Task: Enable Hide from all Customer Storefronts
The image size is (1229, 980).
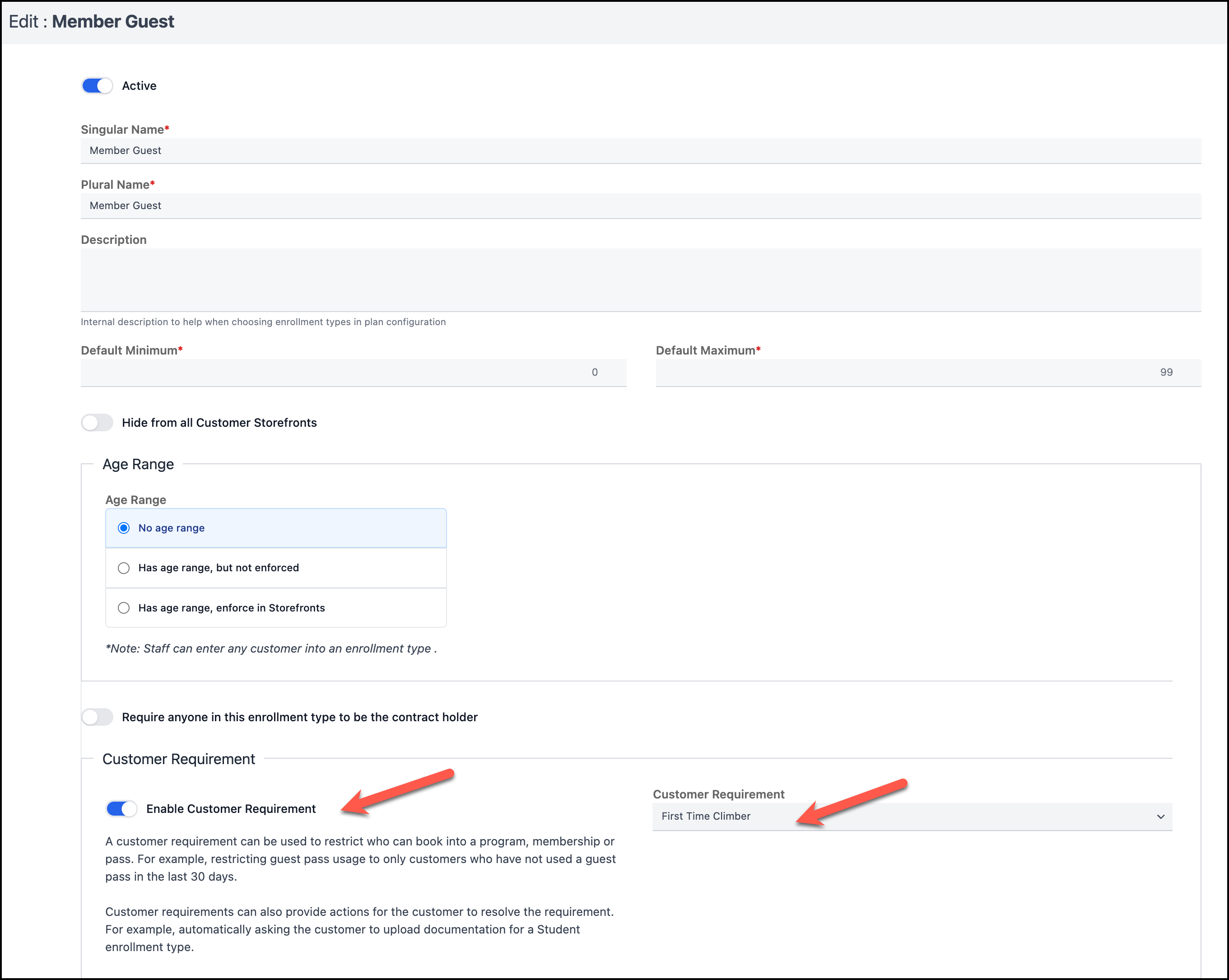Action: coord(97,422)
